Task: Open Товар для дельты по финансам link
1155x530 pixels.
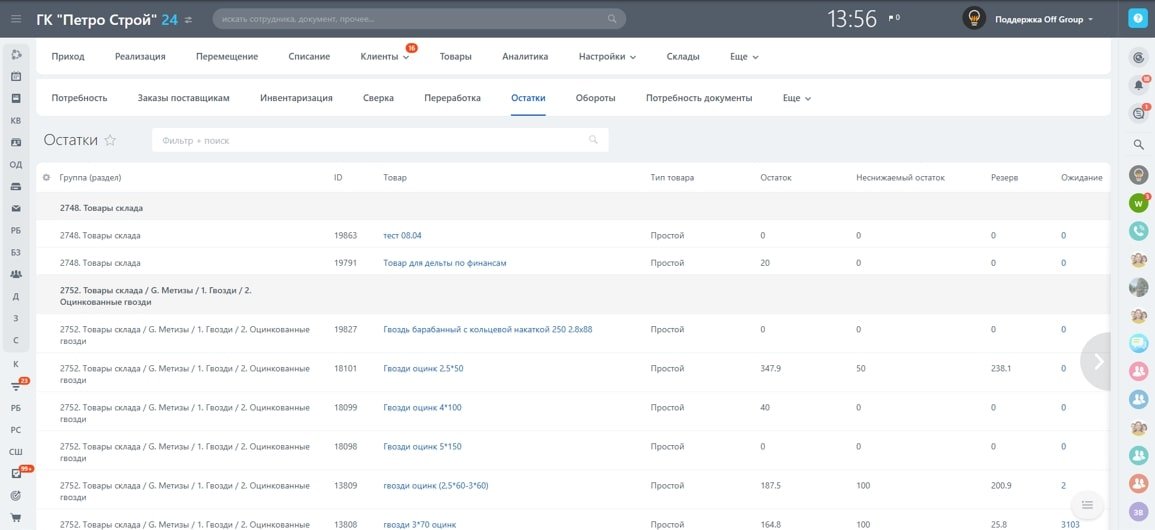Action: 445,263
